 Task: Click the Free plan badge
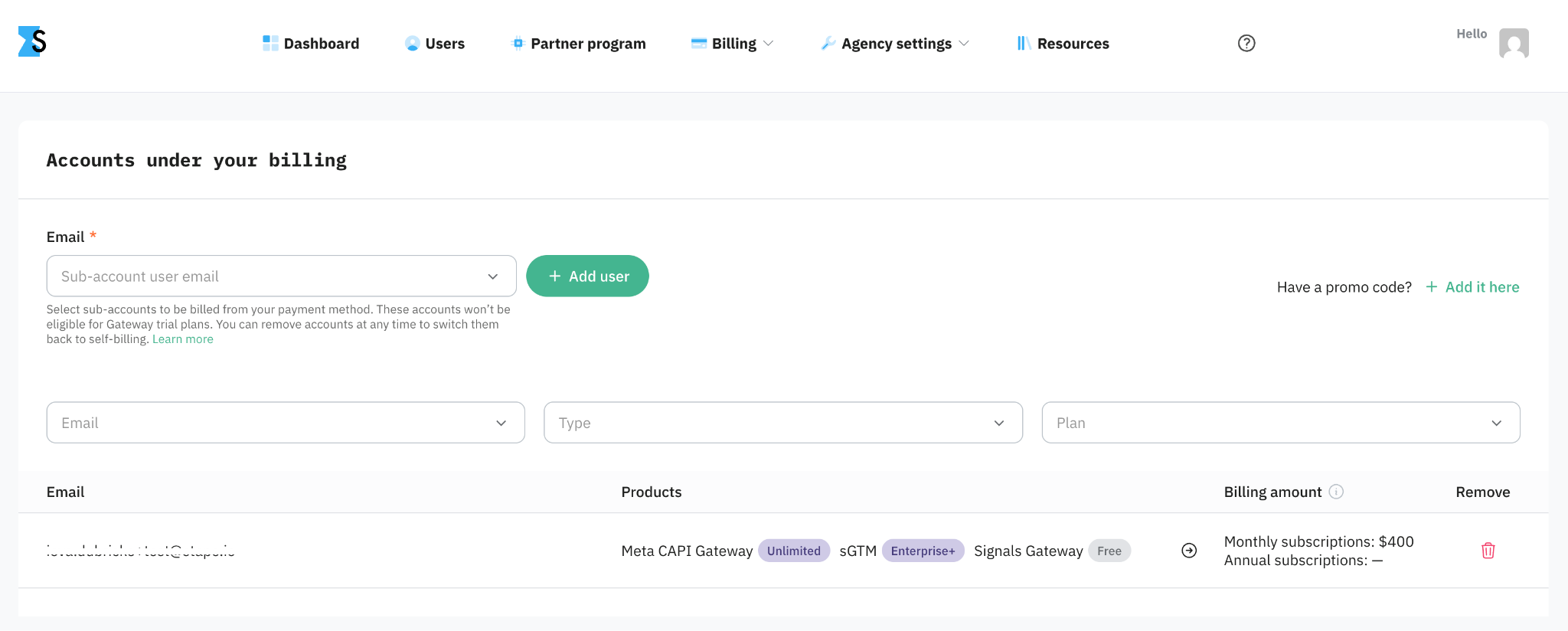[x=1109, y=551]
